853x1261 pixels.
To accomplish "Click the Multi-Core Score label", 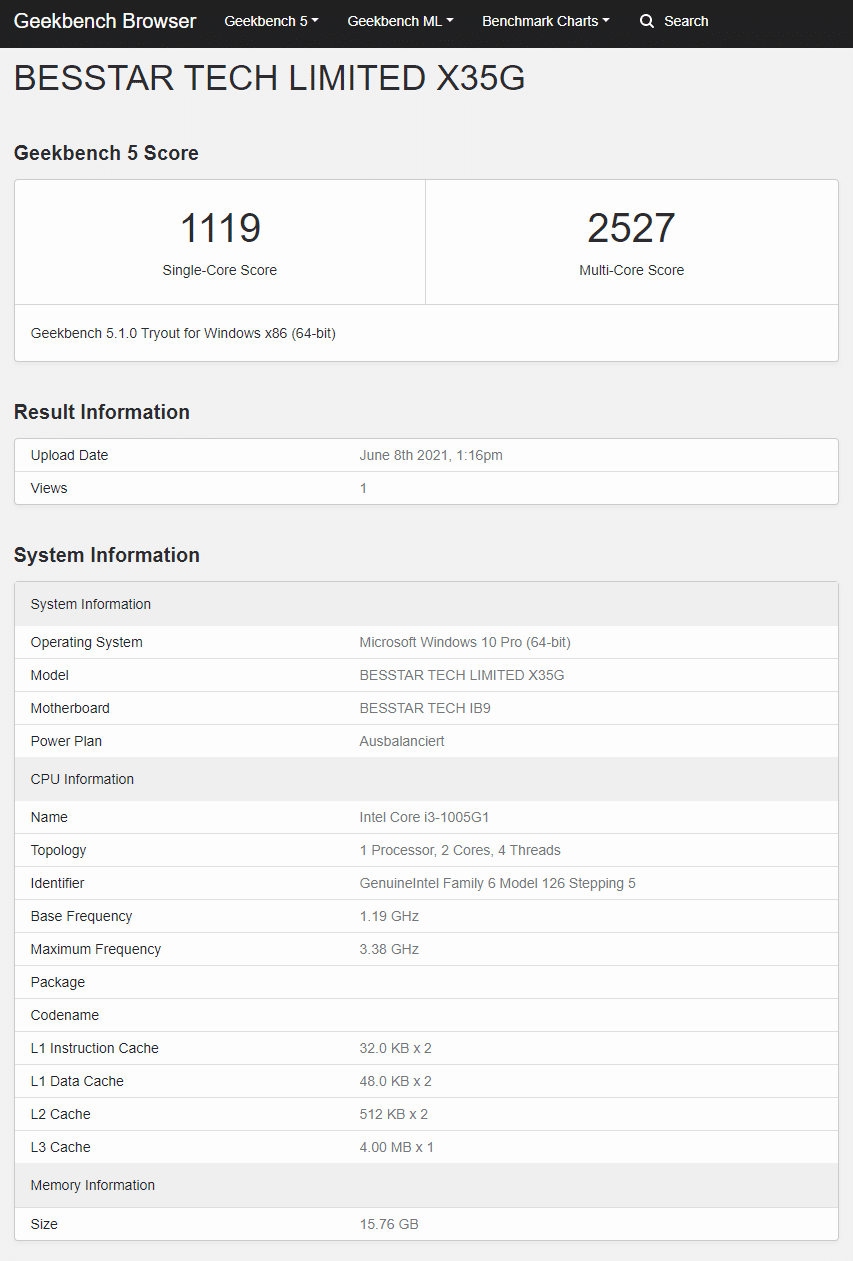I will tap(632, 270).
